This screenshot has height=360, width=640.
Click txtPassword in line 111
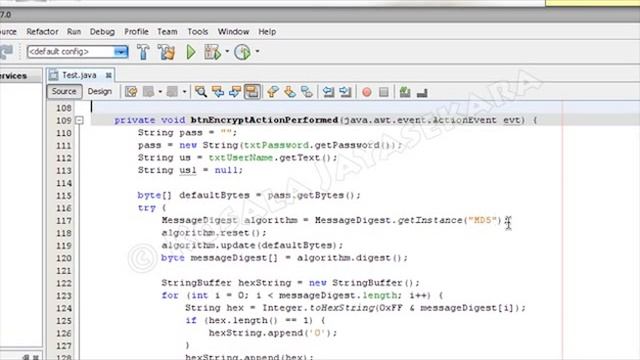click(x=276, y=145)
